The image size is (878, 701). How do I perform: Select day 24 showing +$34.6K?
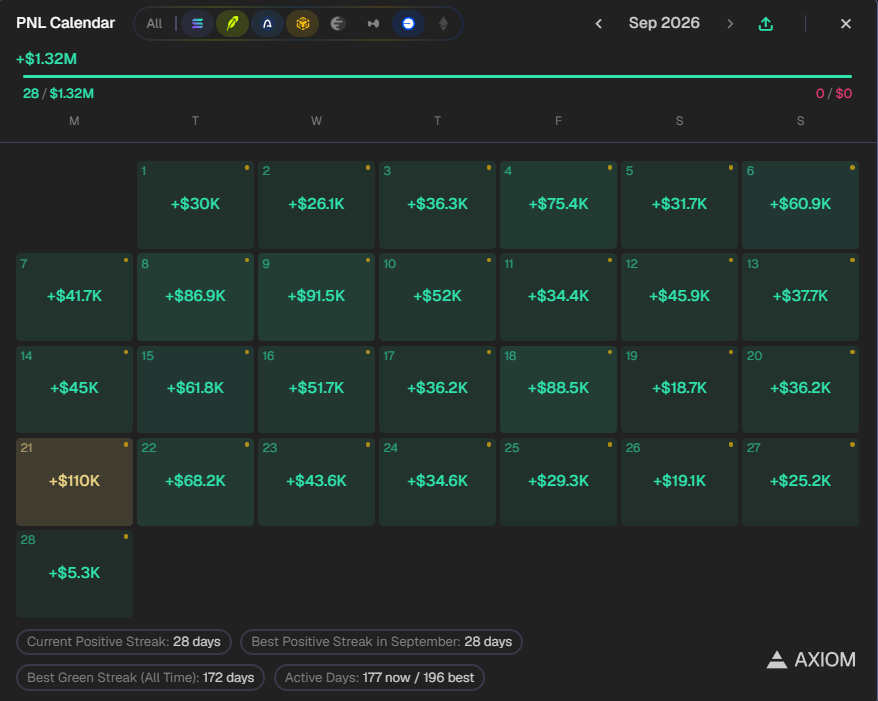(437, 482)
